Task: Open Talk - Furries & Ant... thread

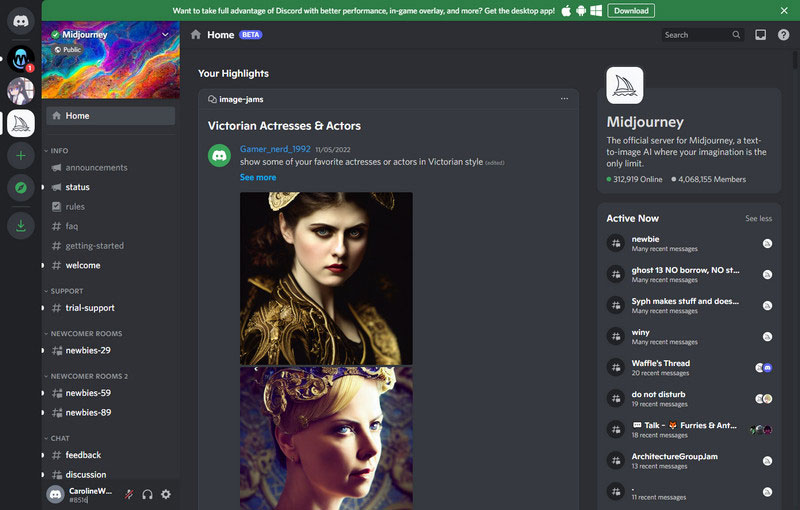Action: (689, 429)
